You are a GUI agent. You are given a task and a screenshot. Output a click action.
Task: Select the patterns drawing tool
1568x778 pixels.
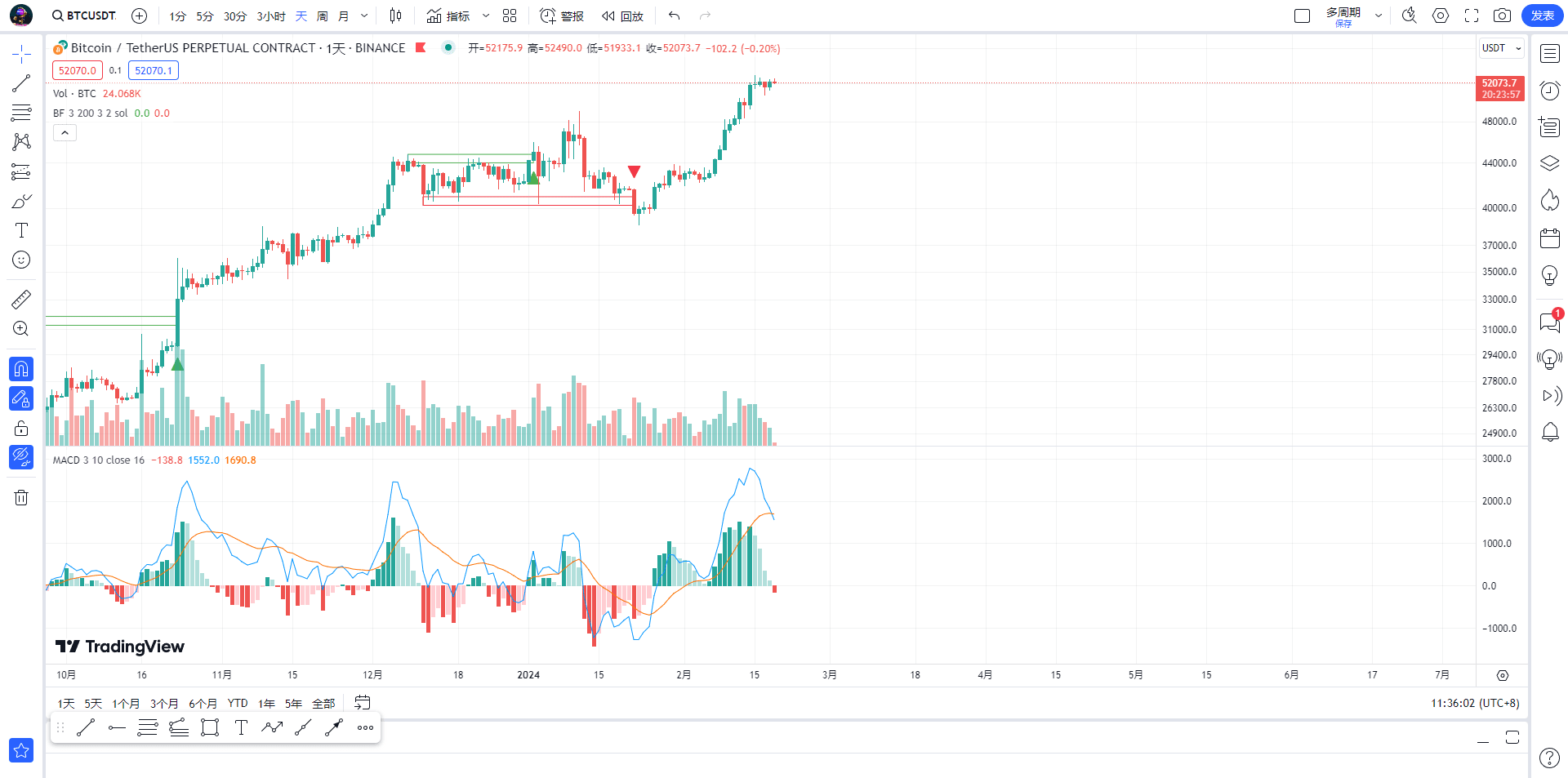pyautogui.click(x=21, y=142)
